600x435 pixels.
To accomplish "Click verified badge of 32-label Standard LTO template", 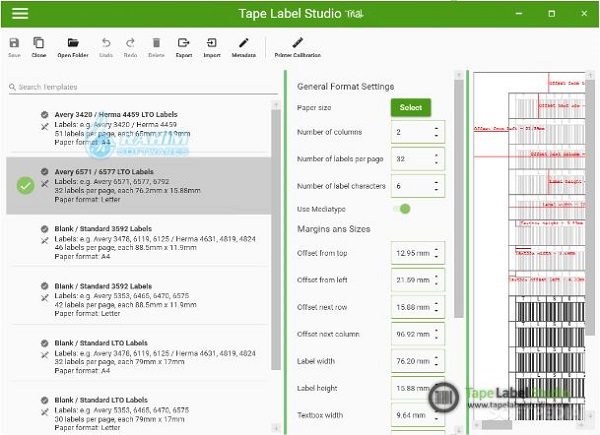I will coord(45,343).
